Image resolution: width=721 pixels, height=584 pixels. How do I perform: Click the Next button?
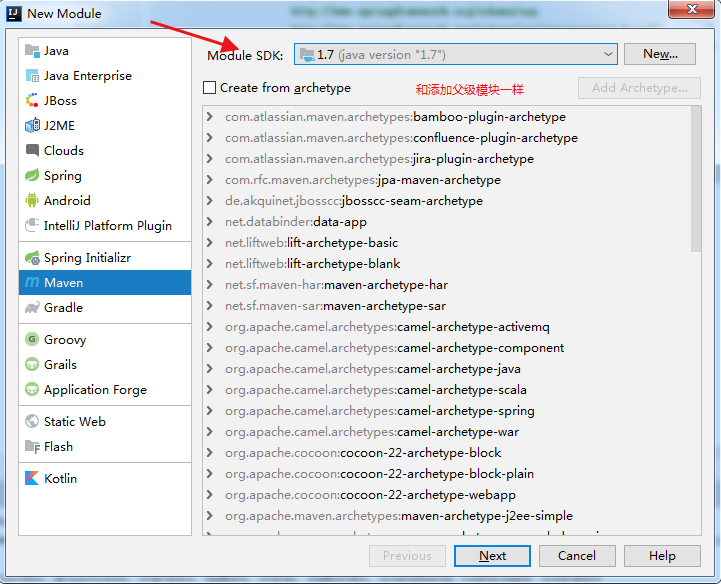(492, 555)
